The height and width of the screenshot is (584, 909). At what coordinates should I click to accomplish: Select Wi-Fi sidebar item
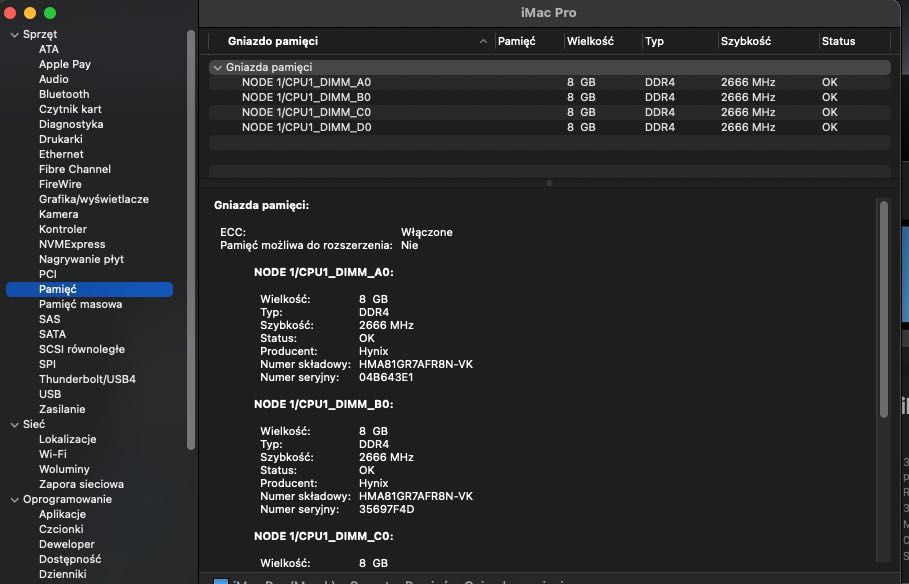point(52,455)
